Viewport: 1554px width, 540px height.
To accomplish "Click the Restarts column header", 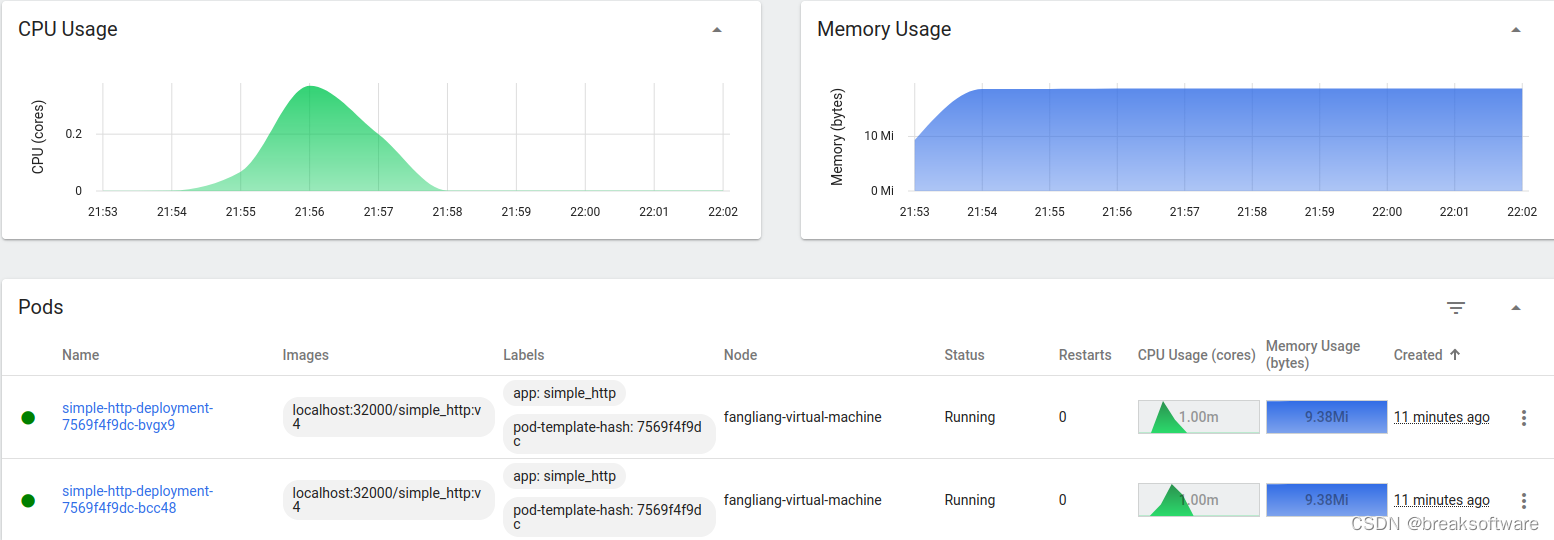I will pyautogui.click(x=1085, y=355).
